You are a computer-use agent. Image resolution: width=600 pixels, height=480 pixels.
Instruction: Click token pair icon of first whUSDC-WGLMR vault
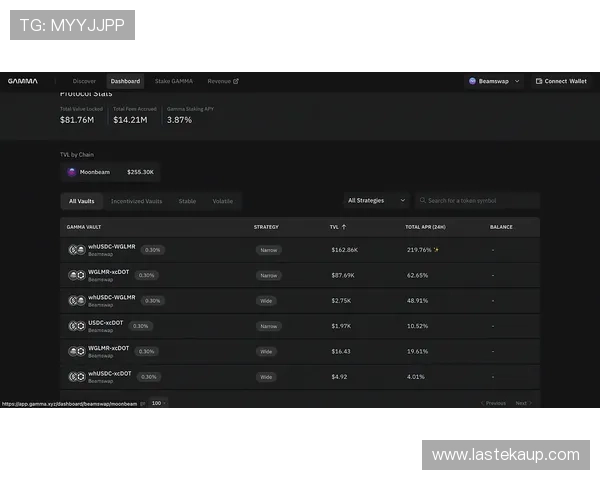[76, 250]
